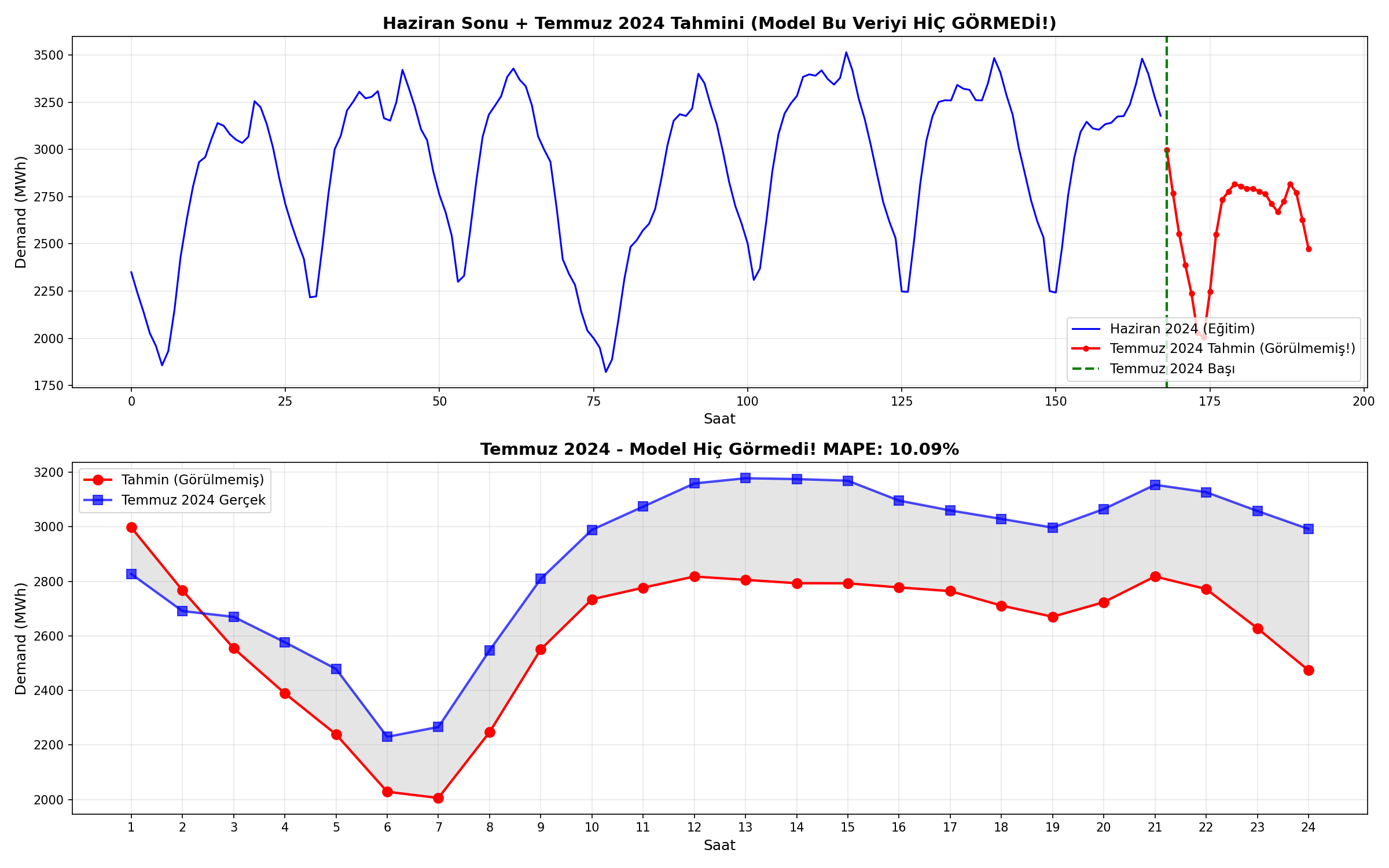Click the red forecast point at hour 24
Viewport: 1389px width, 868px height.
[1309, 670]
